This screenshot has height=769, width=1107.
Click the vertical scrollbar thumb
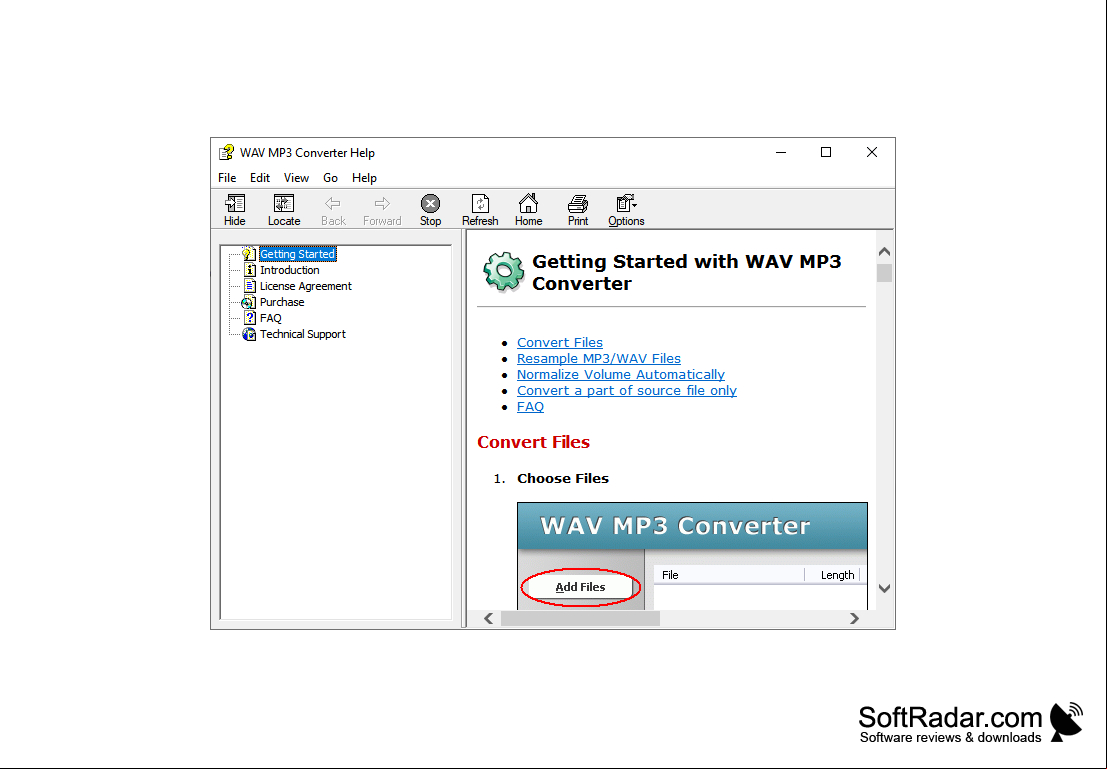884,273
